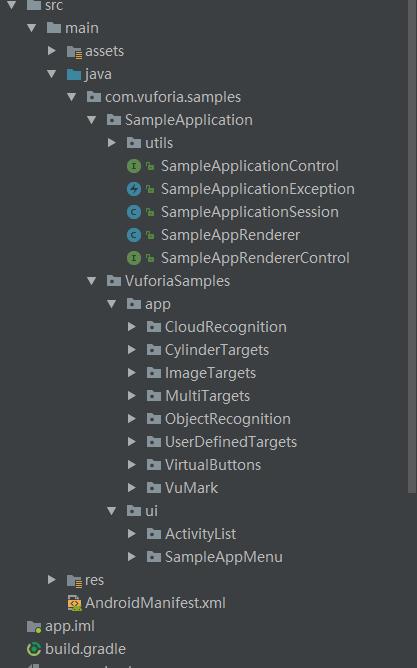Click the build.gradle file icon

[34, 649]
